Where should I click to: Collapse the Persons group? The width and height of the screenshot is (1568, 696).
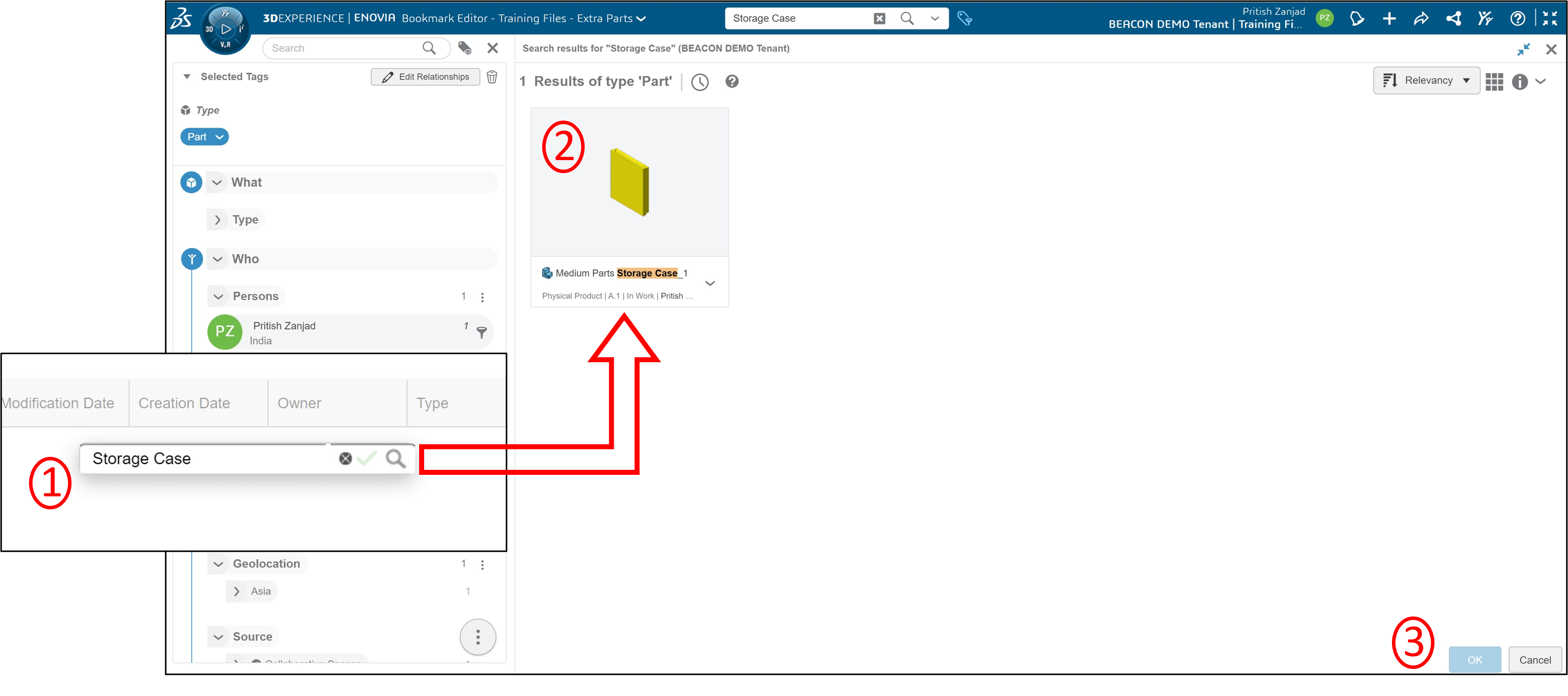tap(218, 297)
